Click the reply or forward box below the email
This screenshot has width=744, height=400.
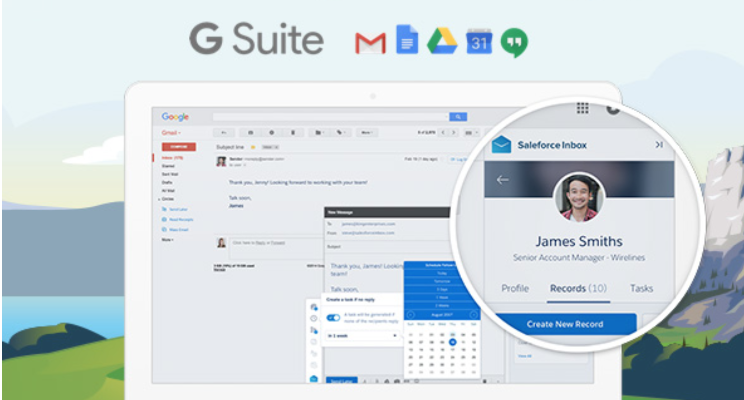[x=277, y=249]
